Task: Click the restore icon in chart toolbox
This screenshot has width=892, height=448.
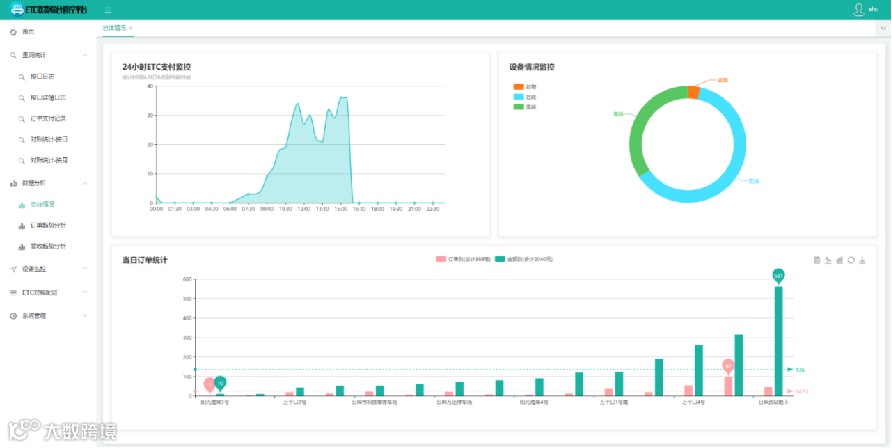Action: click(x=851, y=260)
